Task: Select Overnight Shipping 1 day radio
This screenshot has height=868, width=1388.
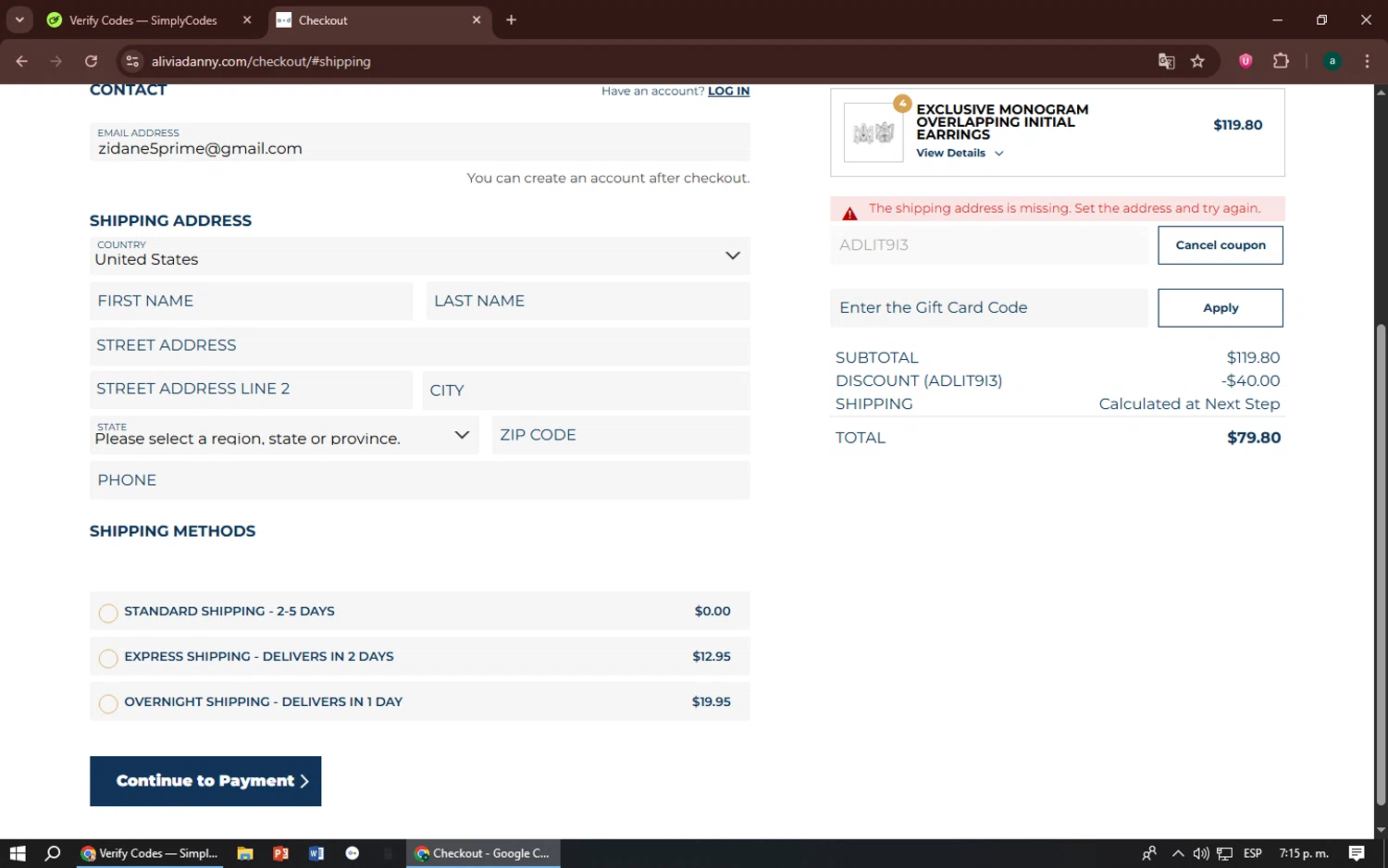Action: (x=108, y=703)
